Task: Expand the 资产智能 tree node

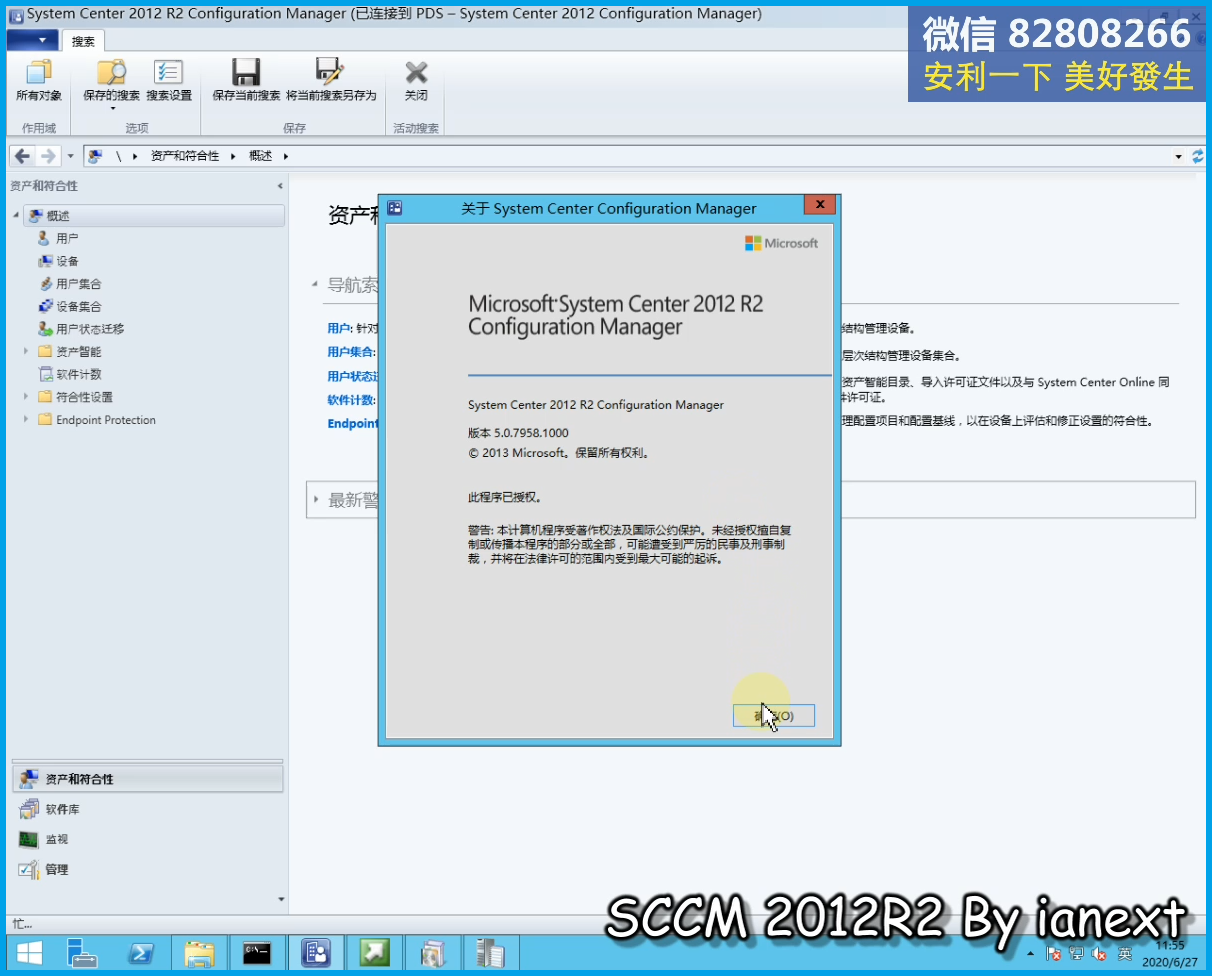Action: [x=26, y=351]
